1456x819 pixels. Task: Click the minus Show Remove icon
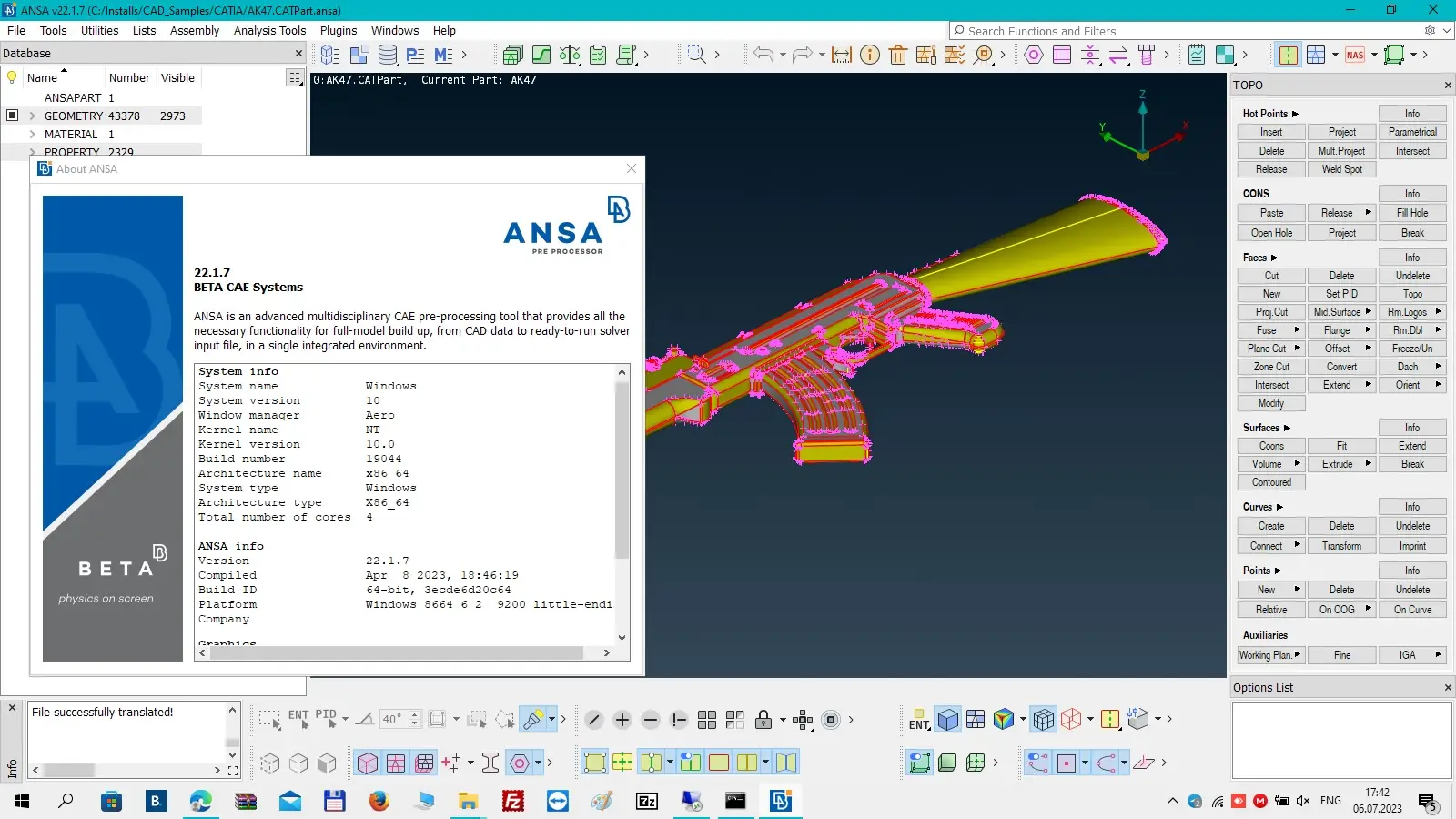coord(651,720)
